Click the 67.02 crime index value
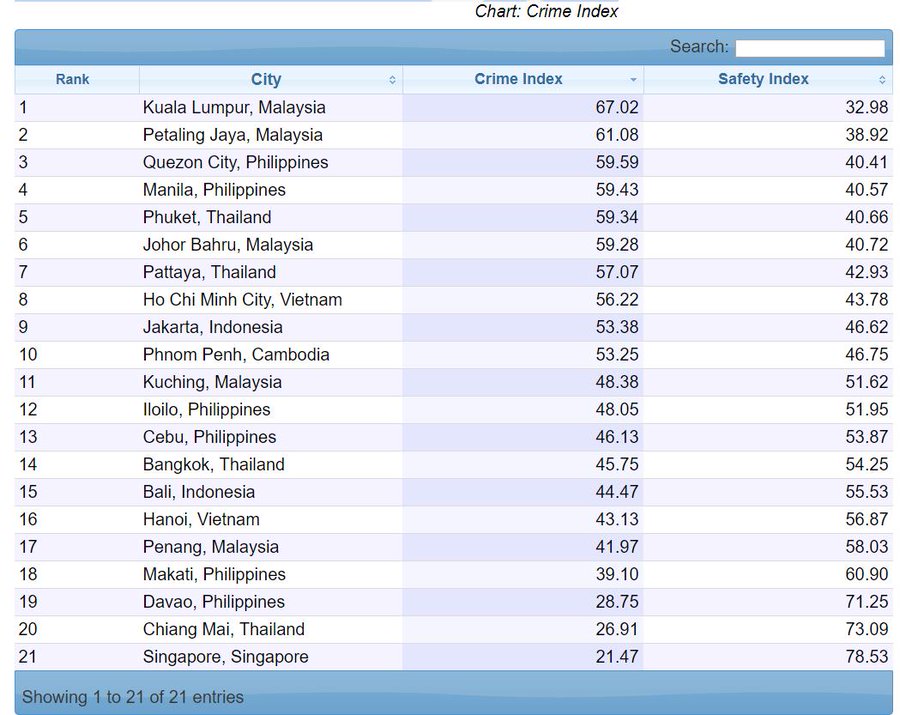This screenshot has height=715, width=900. point(617,108)
